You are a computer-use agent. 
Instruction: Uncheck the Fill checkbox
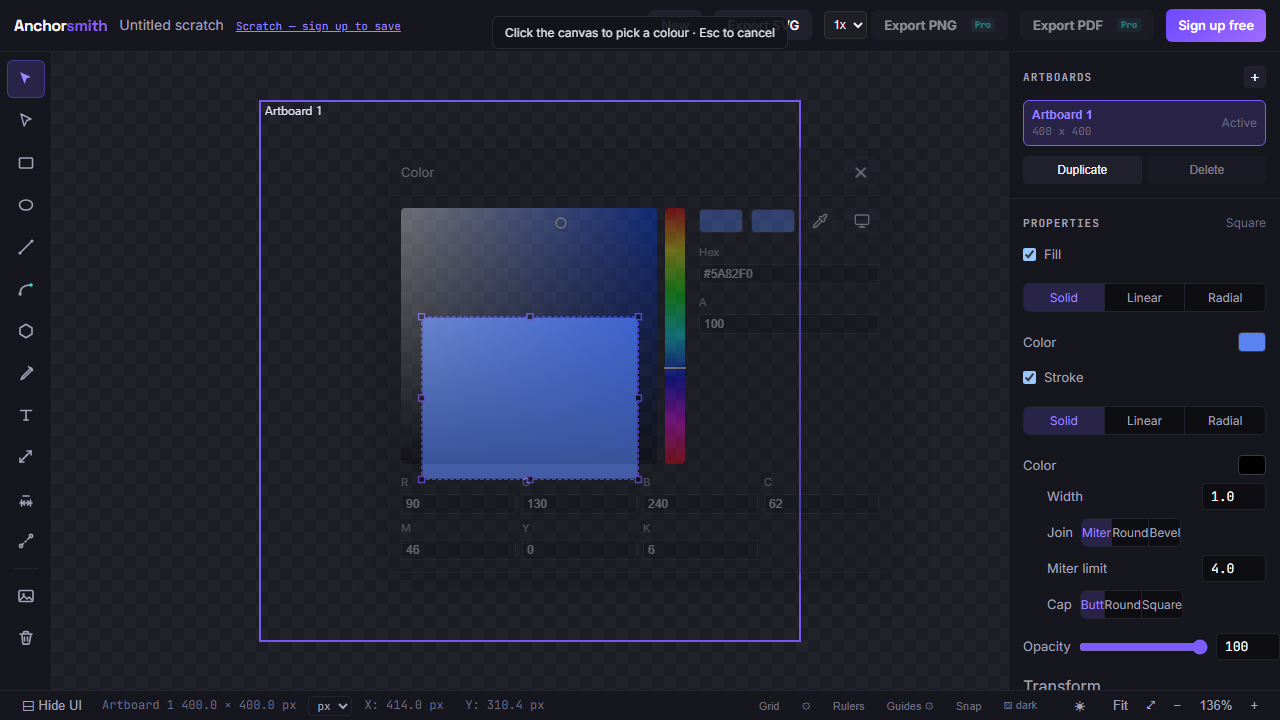coord(1030,254)
